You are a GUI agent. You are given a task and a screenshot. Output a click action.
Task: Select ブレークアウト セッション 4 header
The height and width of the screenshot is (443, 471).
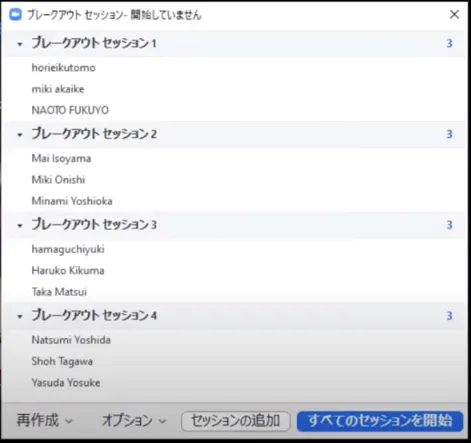click(x=233, y=316)
